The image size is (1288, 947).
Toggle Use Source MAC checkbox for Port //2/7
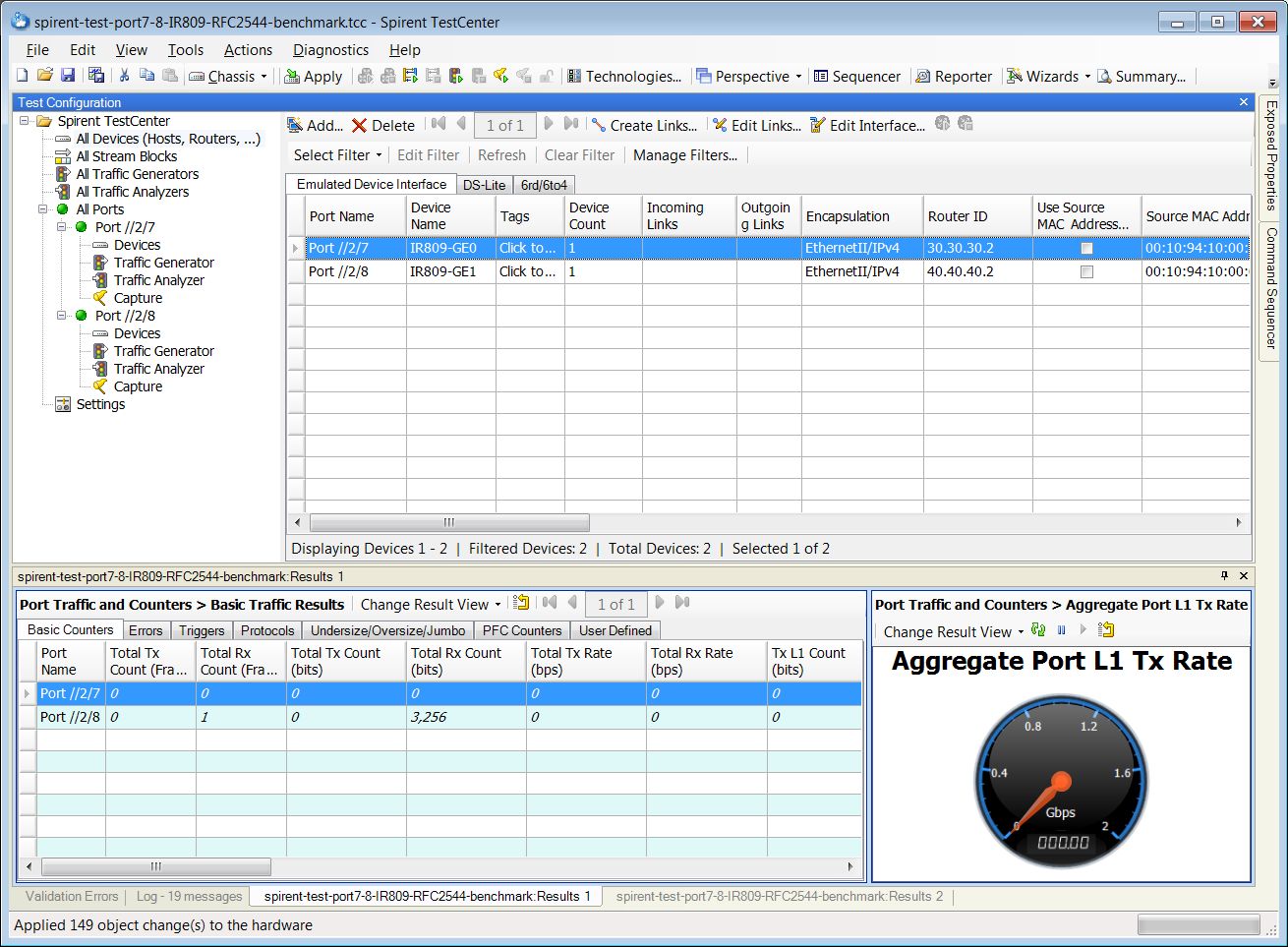(x=1086, y=249)
